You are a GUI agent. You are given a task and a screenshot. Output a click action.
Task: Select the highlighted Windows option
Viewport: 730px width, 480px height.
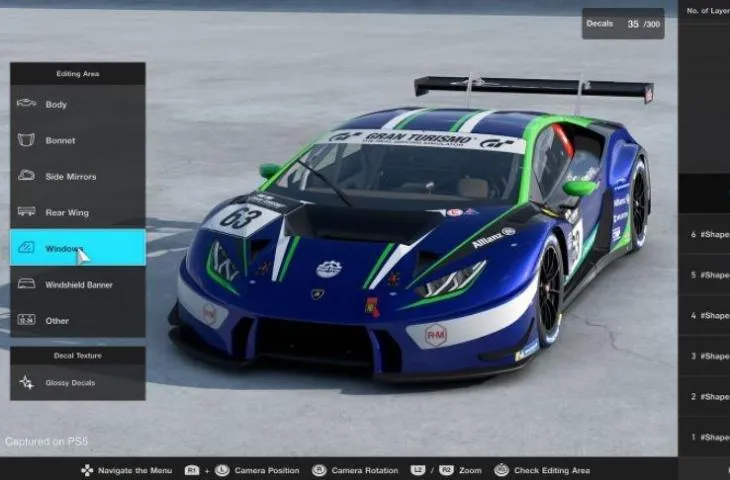(x=78, y=247)
